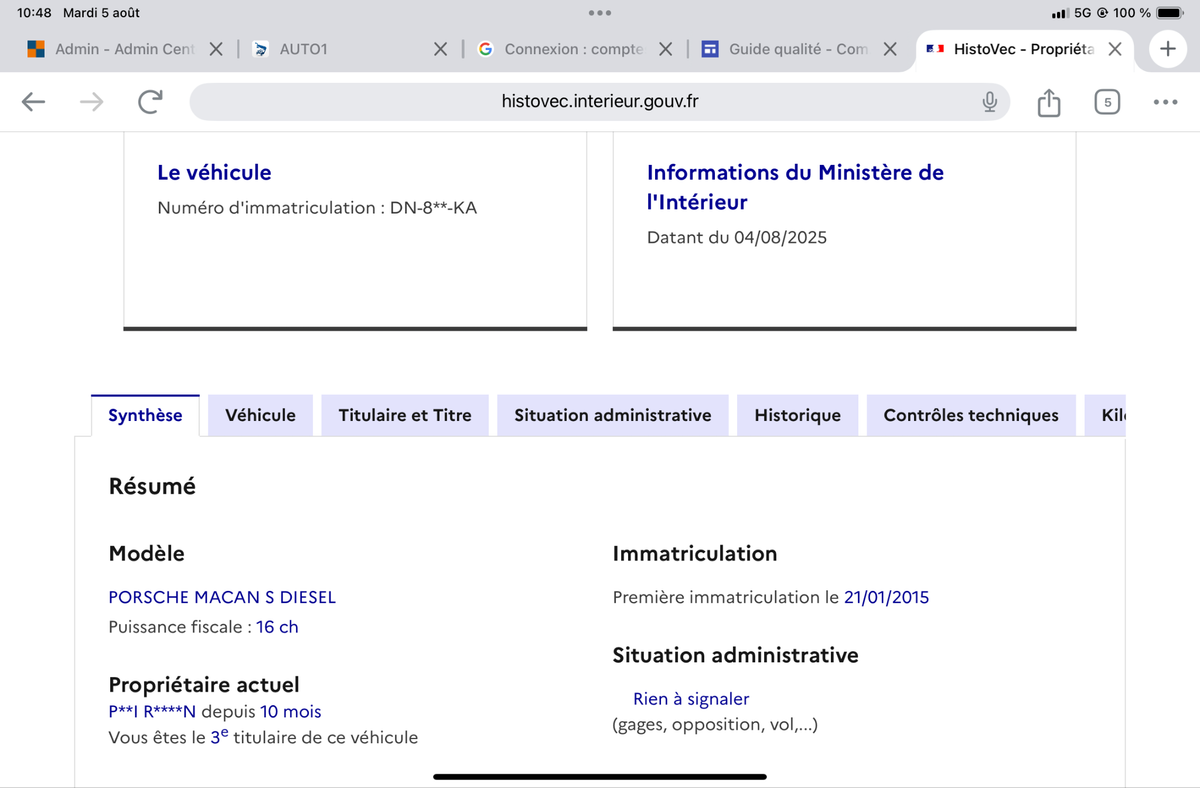This screenshot has width=1200, height=788.
Task: Open the Situation administrative tab
Action: pos(613,415)
